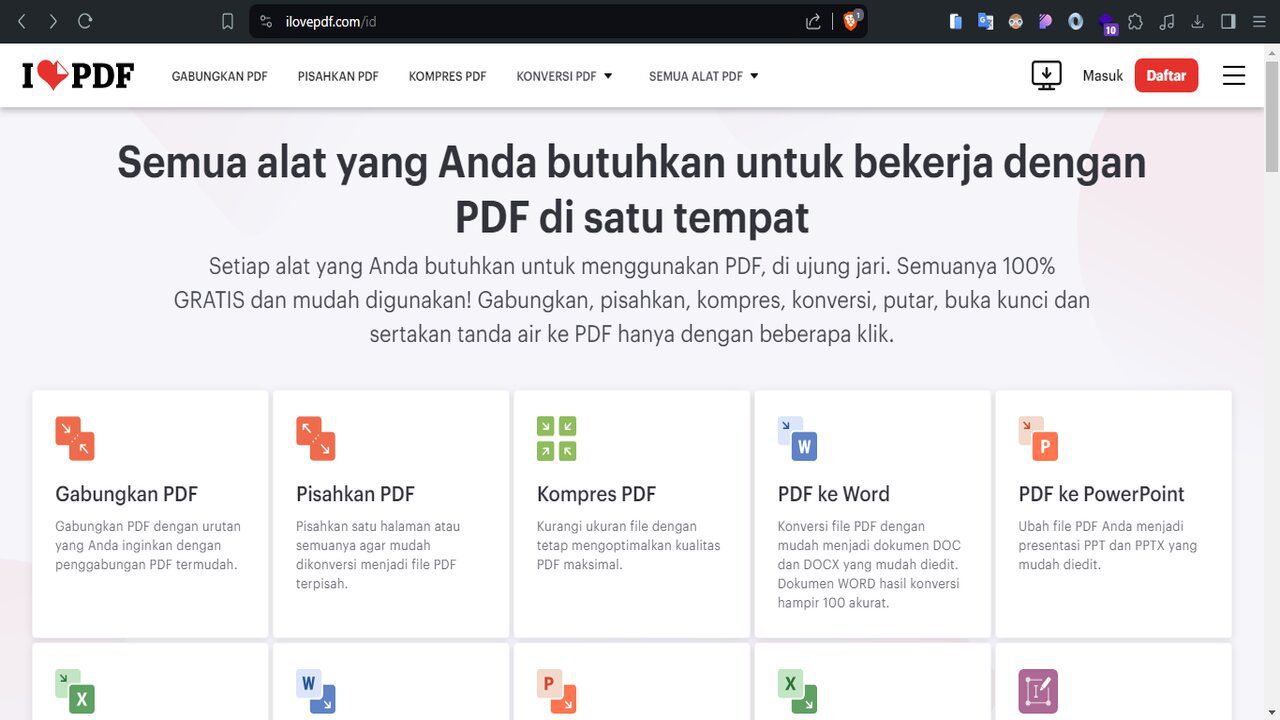Go to Pisahkan PDF in navbar
Image resolution: width=1280 pixels, height=720 pixels.
point(338,76)
